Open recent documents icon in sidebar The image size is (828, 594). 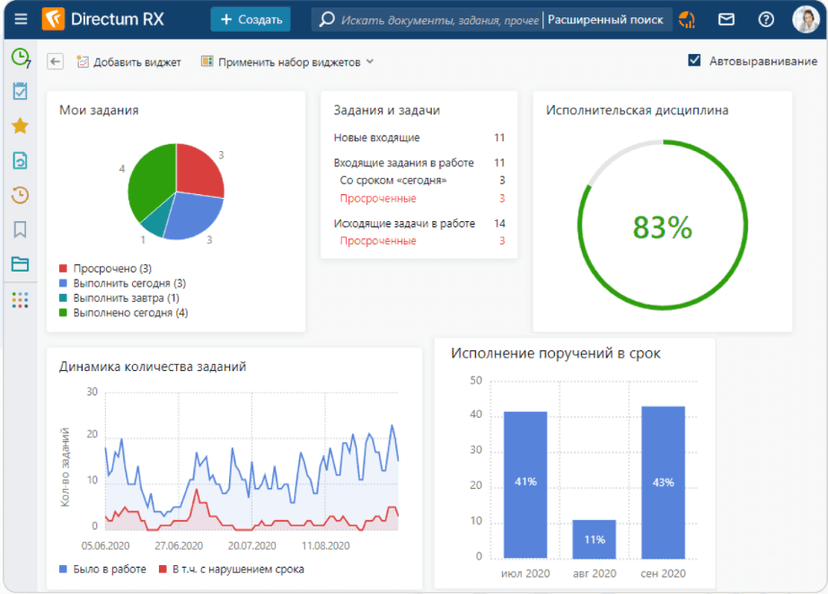pos(19,160)
